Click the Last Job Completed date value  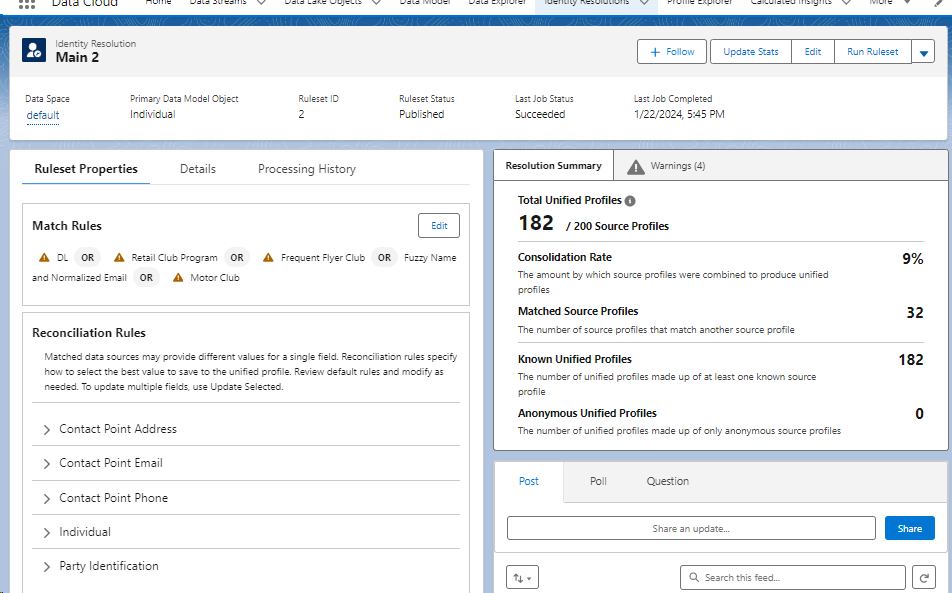pos(679,115)
